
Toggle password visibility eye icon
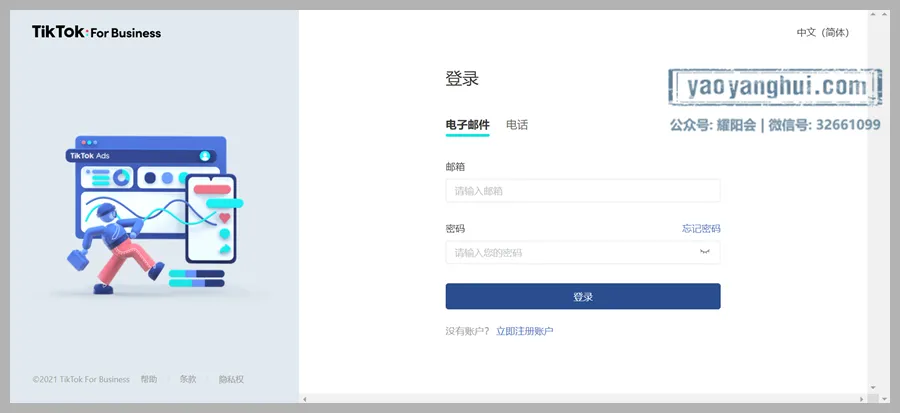[705, 252]
